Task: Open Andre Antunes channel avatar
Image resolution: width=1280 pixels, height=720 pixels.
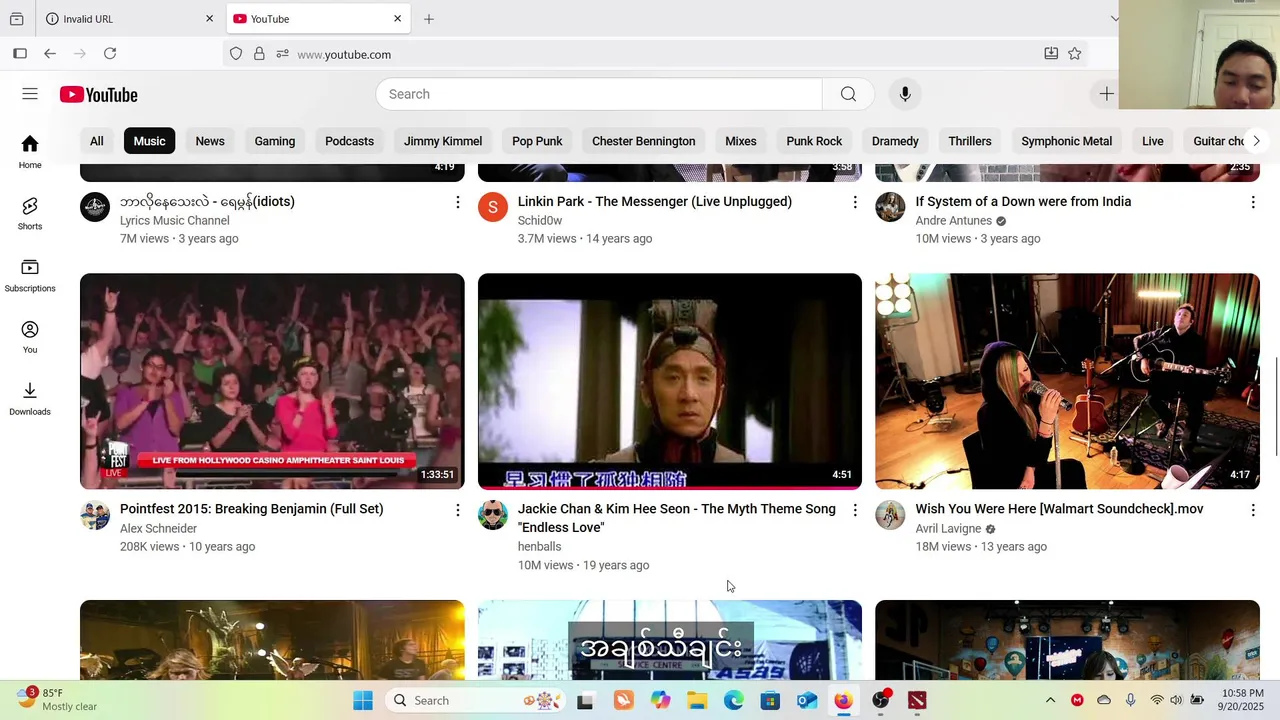Action: point(890,207)
